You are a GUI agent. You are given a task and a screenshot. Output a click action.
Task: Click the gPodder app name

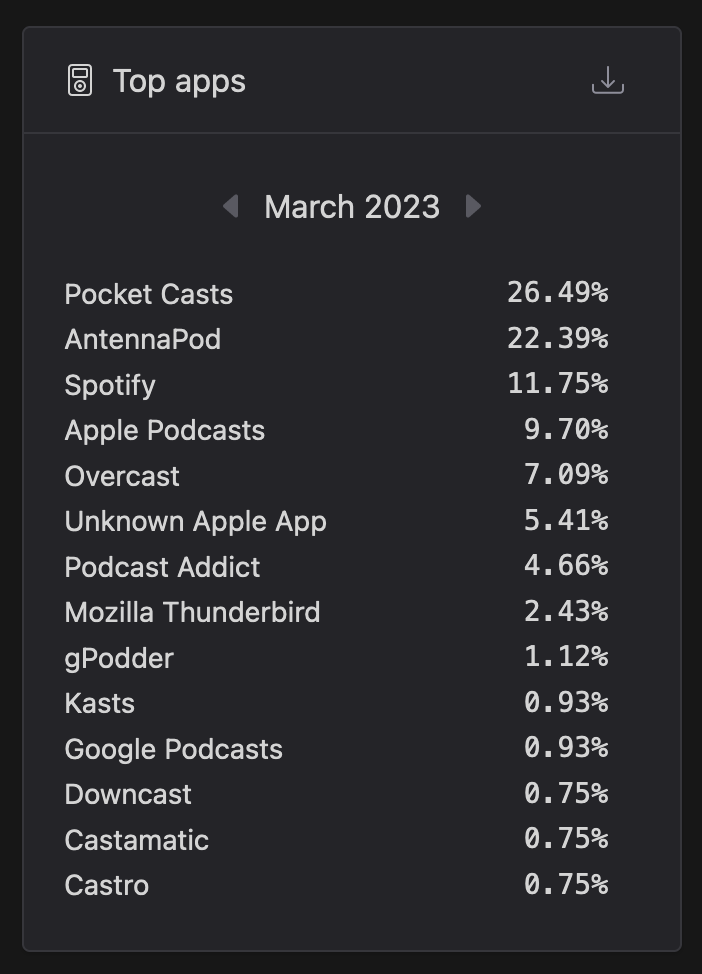pyautogui.click(x=119, y=658)
